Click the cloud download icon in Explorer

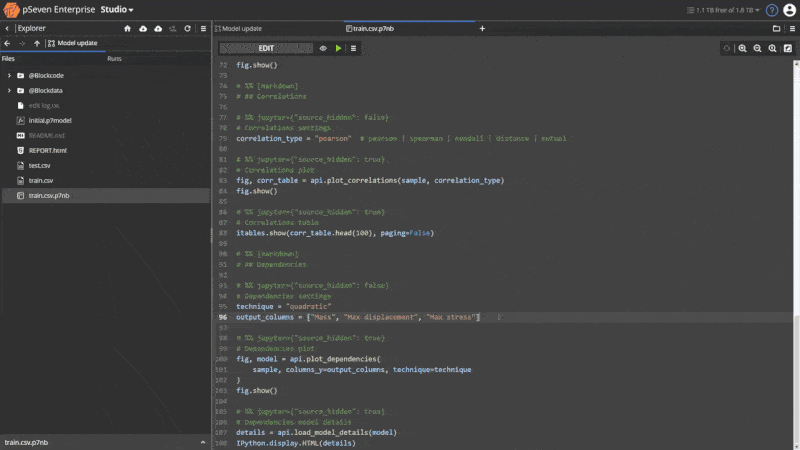click(x=143, y=29)
